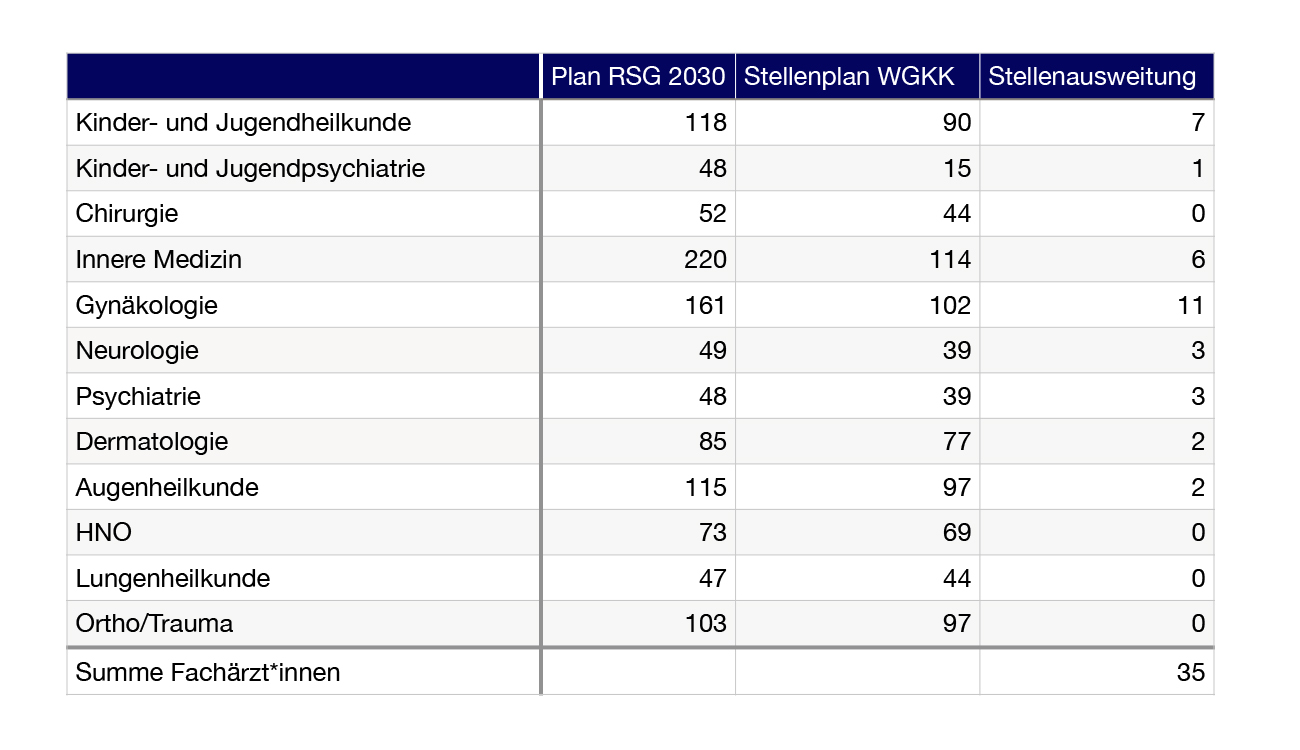Image resolution: width=1300 pixels, height=750 pixels.
Task: Select the Innere Medizin value 220
Action: coord(703,260)
